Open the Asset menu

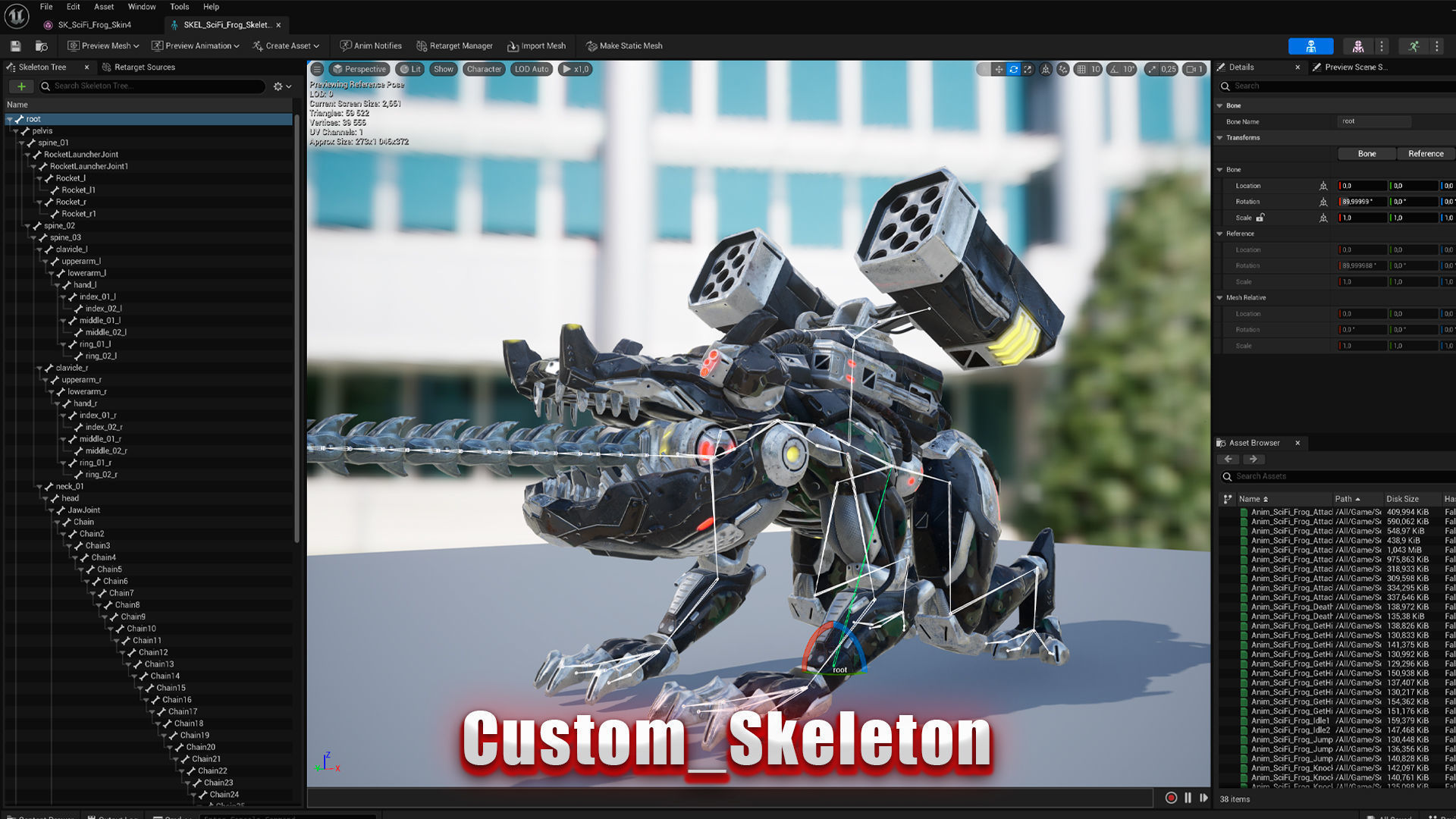104,7
